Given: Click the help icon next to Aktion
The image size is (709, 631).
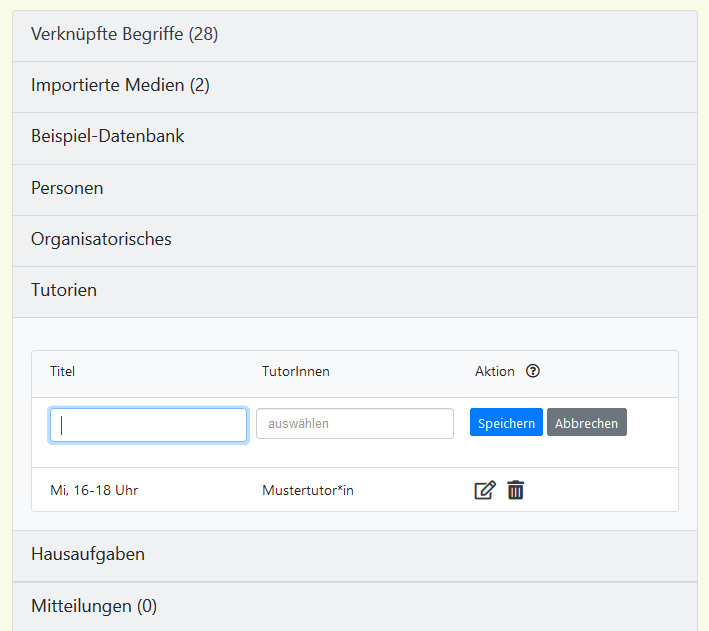Looking at the screenshot, I should 533,371.
